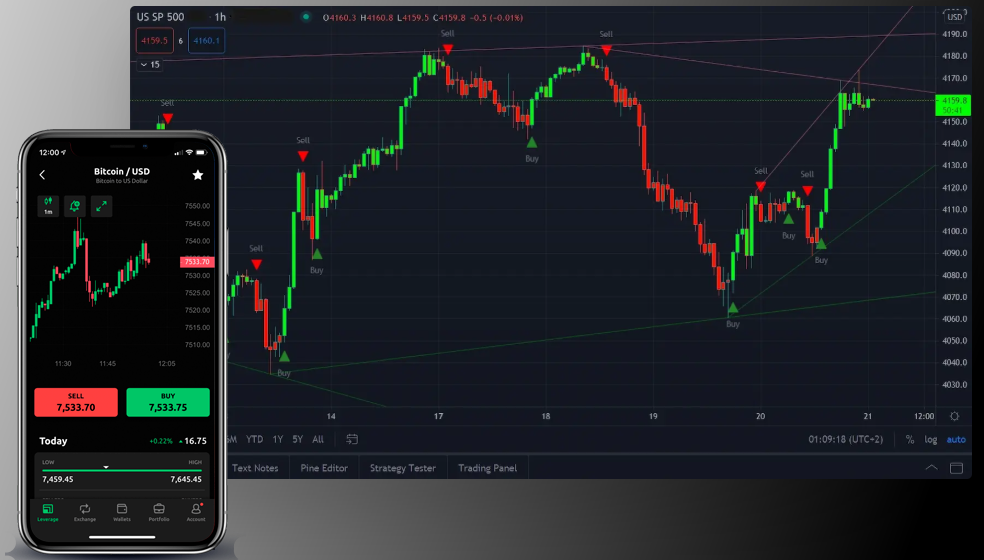Click the red 7533.70 price label on phone chart
The height and width of the screenshot is (560, 984).
197,262
